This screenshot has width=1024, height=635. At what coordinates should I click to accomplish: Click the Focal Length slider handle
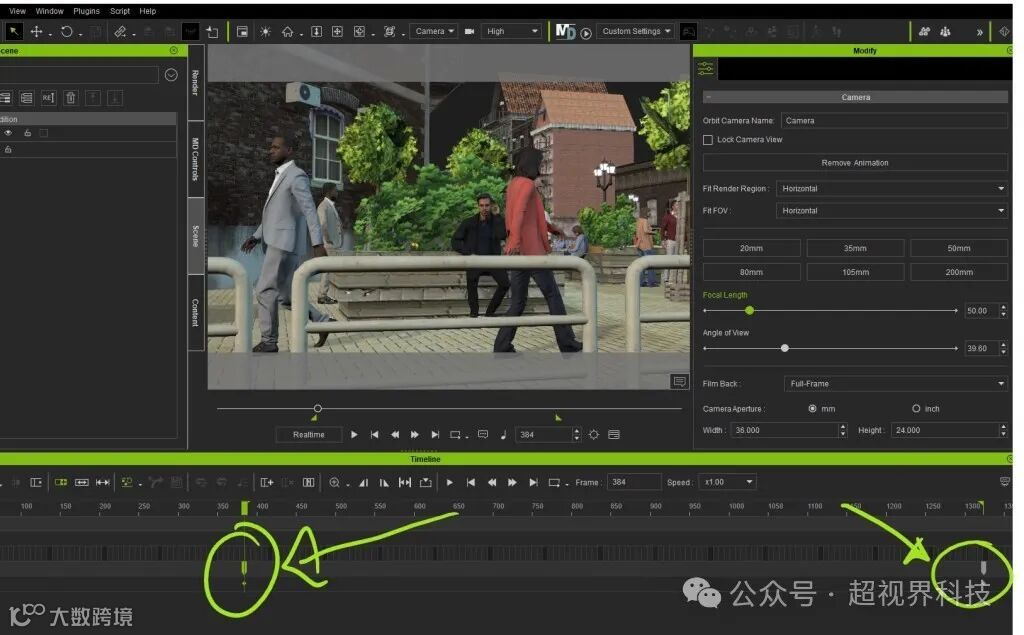750,311
